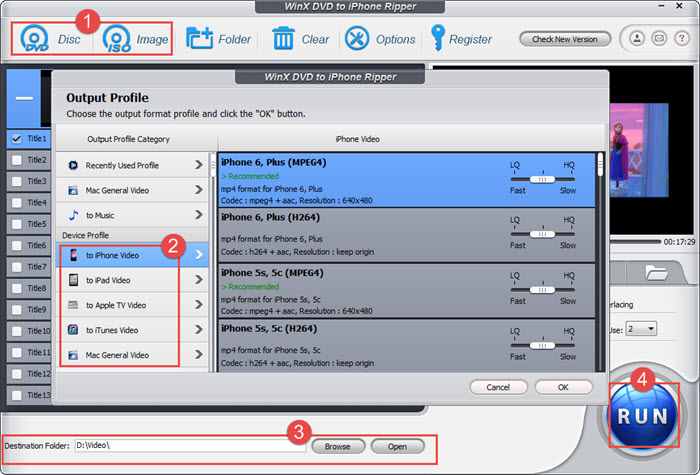Start ripping with RUN button
This screenshot has width=700, height=475.
(642, 416)
